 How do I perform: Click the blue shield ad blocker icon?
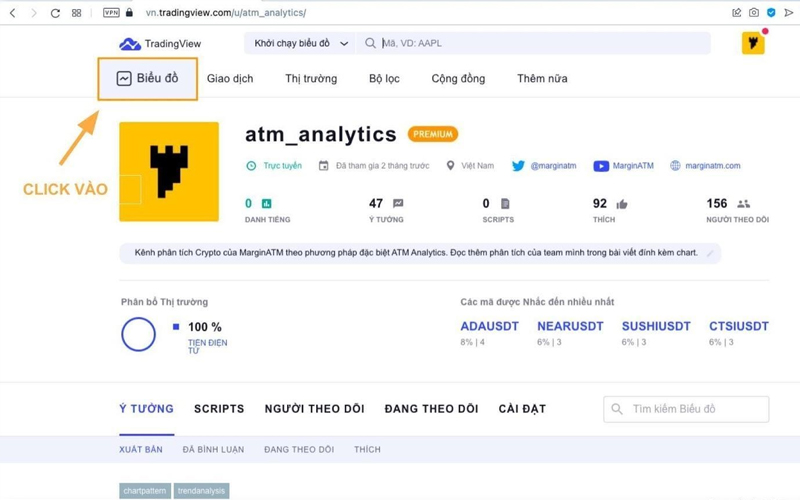tap(771, 13)
